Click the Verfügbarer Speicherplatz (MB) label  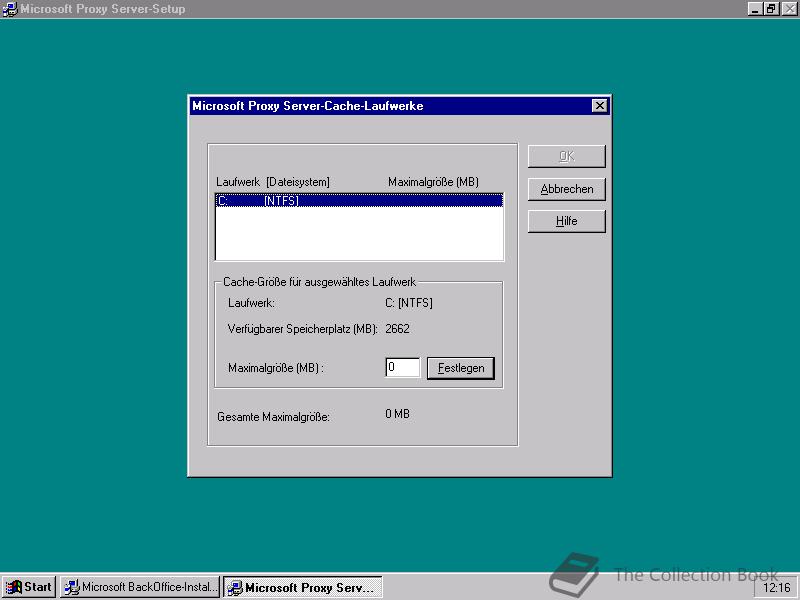coord(303,329)
